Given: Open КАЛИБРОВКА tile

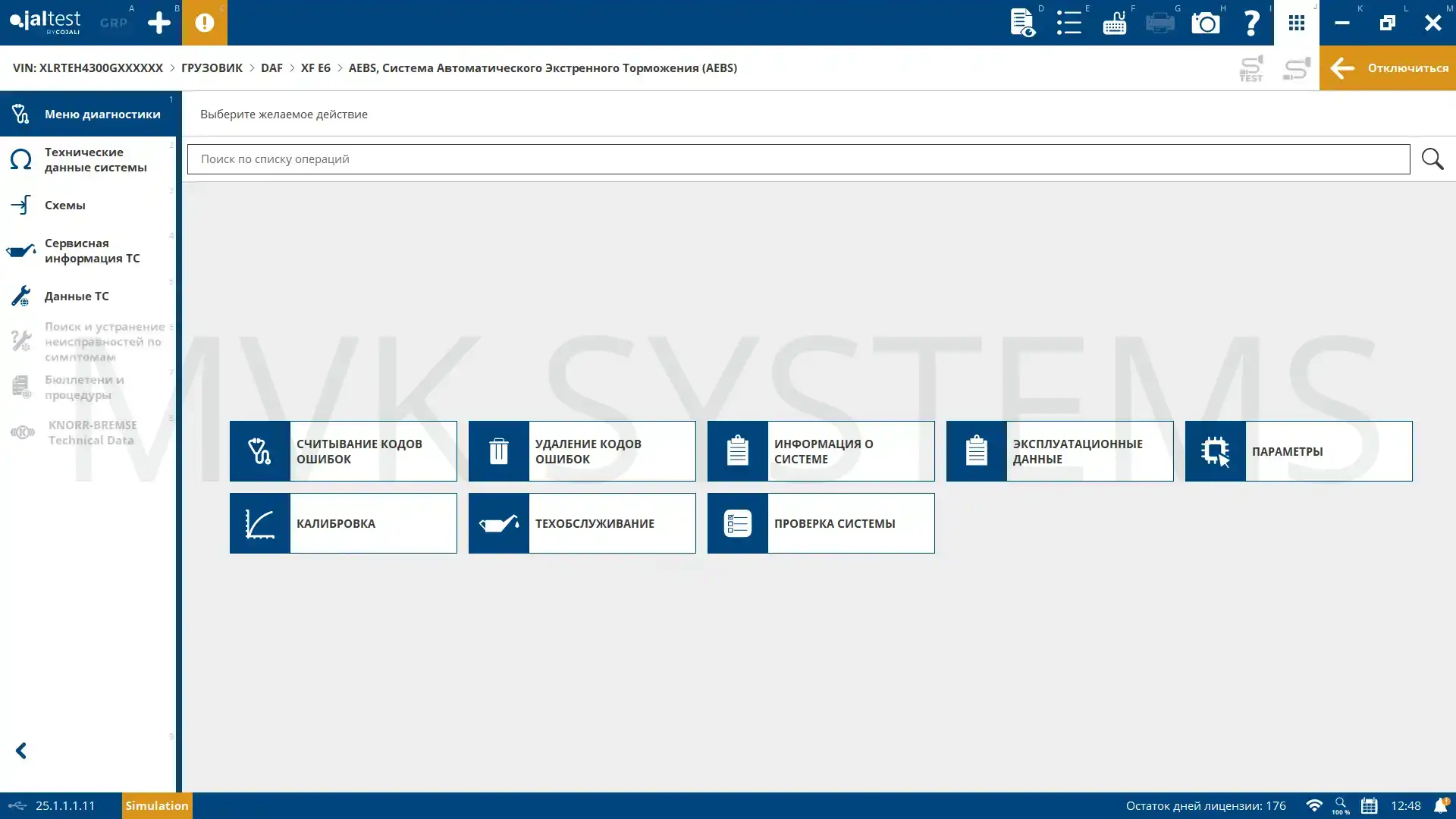Looking at the screenshot, I should tap(344, 523).
